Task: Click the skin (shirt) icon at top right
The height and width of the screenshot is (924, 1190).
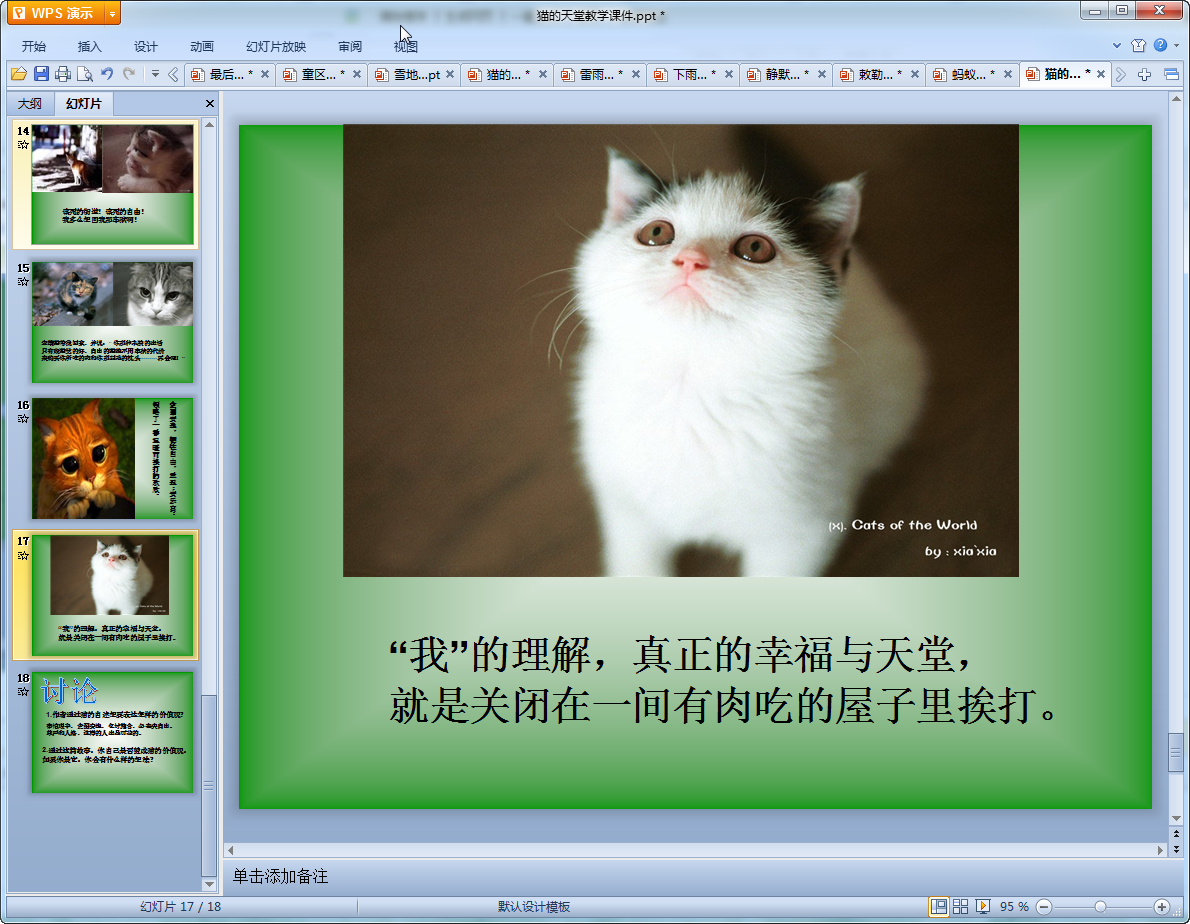Action: coord(1138,46)
